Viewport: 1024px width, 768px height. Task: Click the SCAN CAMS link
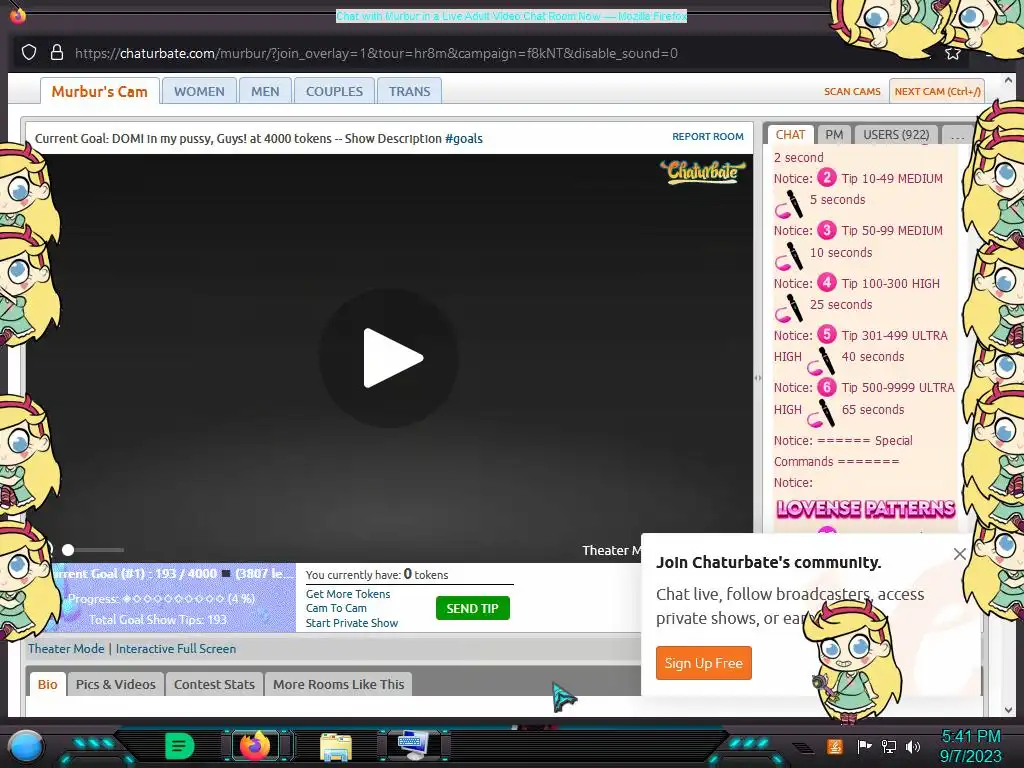coord(852,91)
